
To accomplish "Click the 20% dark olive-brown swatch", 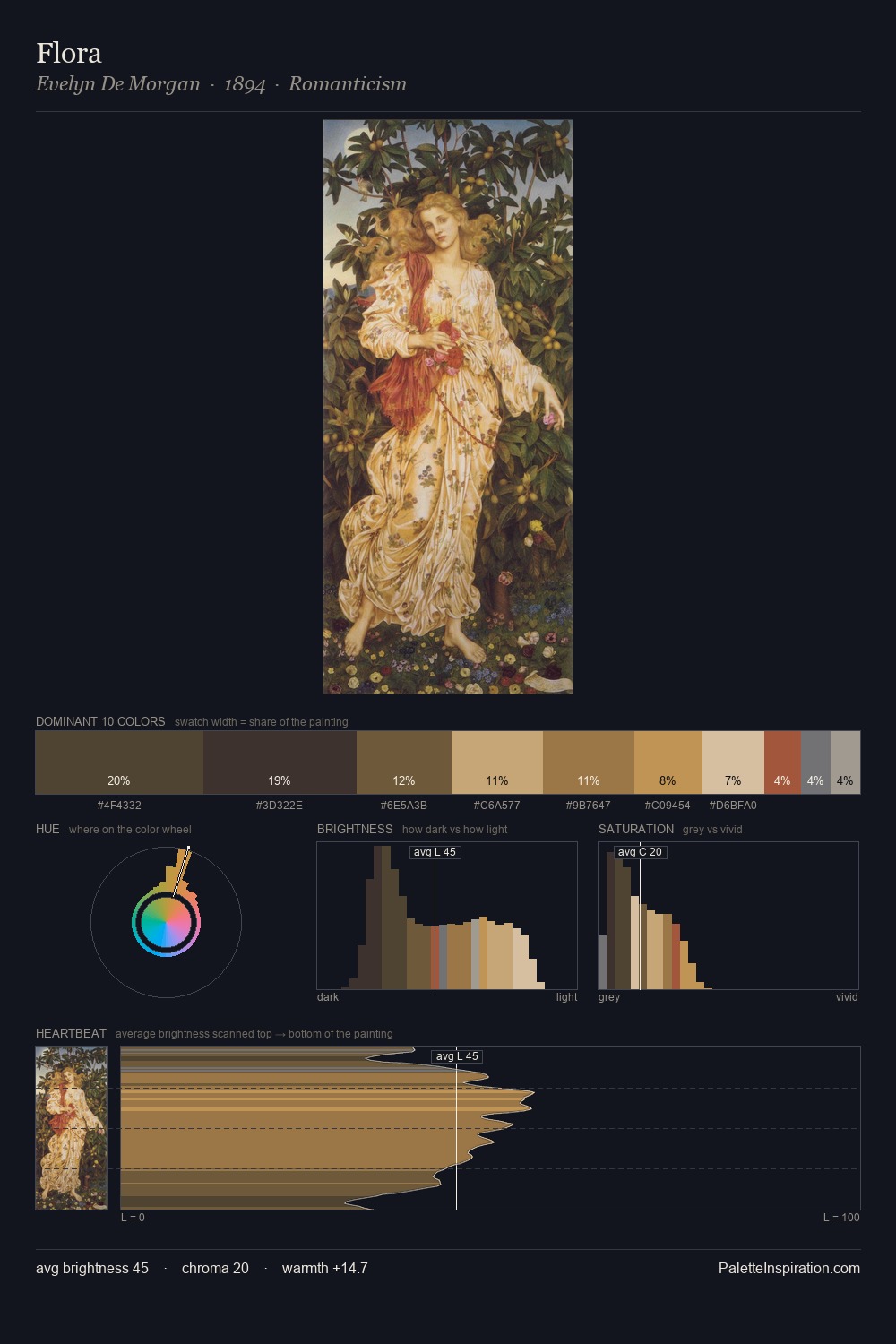I will pos(119,762).
